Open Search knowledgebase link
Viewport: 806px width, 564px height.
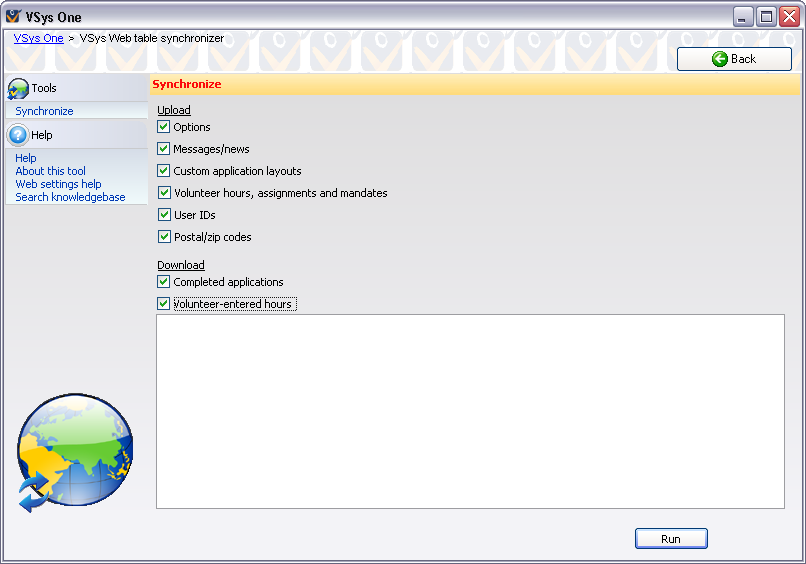coord(70,197)
